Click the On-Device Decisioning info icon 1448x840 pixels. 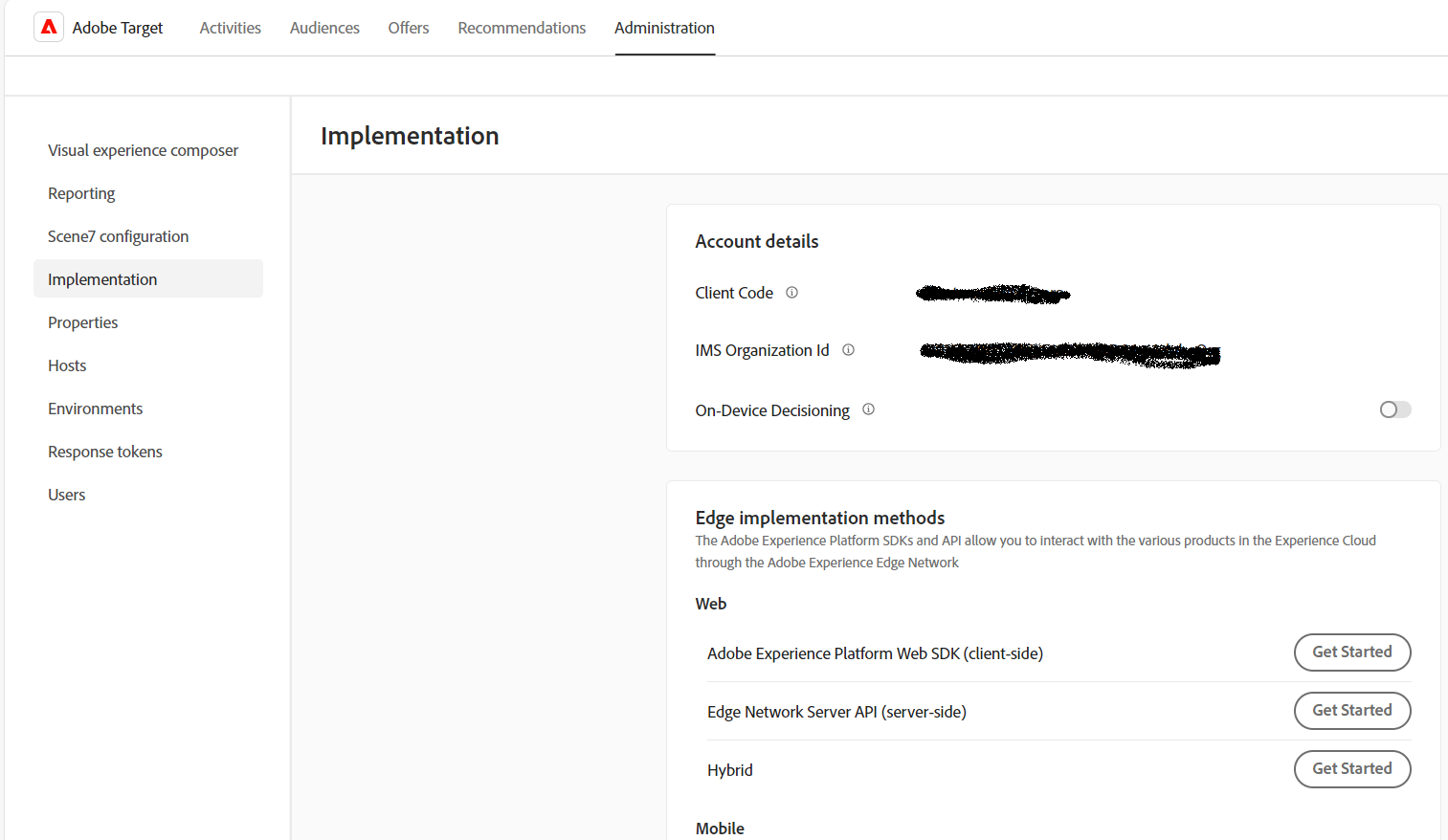tap(868, 409)
